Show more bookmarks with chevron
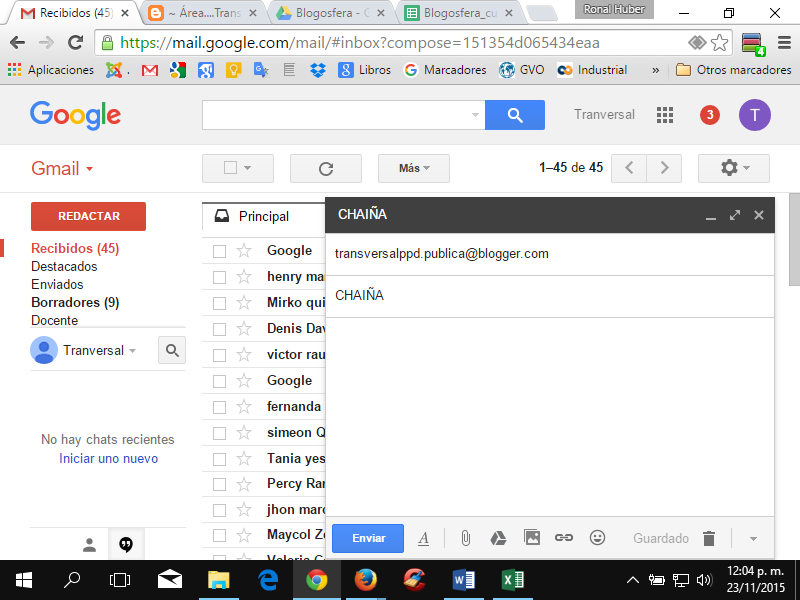Viewport: 800px width, 600px height. (655, 70)
